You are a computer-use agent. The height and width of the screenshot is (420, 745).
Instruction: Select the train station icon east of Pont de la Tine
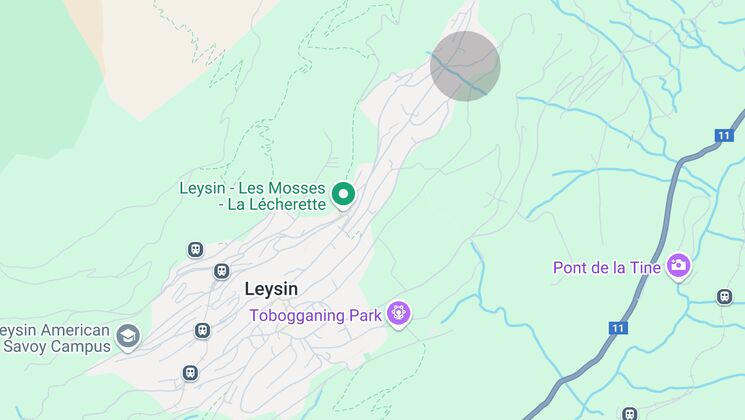tap(725, 297)
